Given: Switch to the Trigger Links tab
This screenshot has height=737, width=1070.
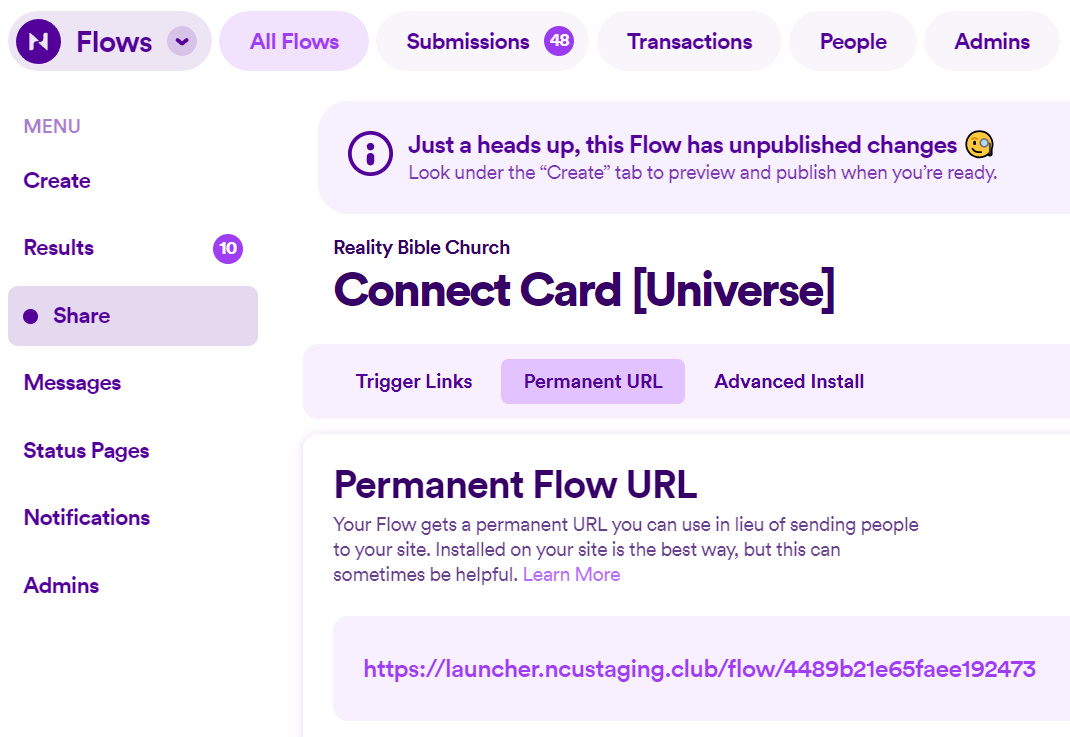Looking at the screenshot, I should (x=413, y=381).
